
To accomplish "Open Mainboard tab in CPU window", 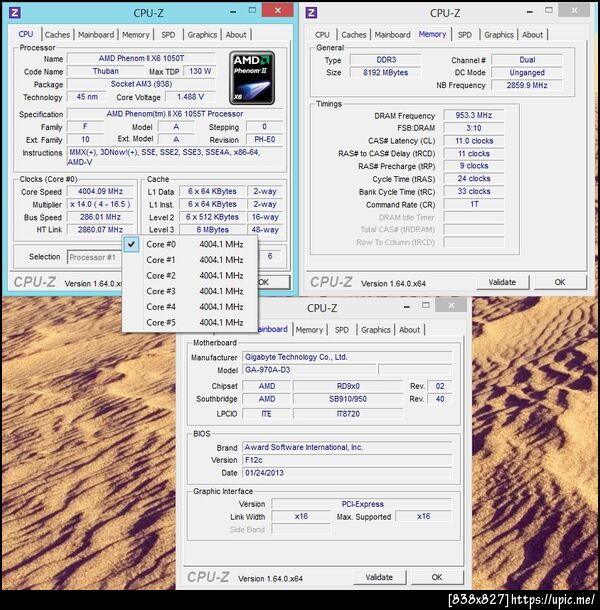I will tap(96, 35).
